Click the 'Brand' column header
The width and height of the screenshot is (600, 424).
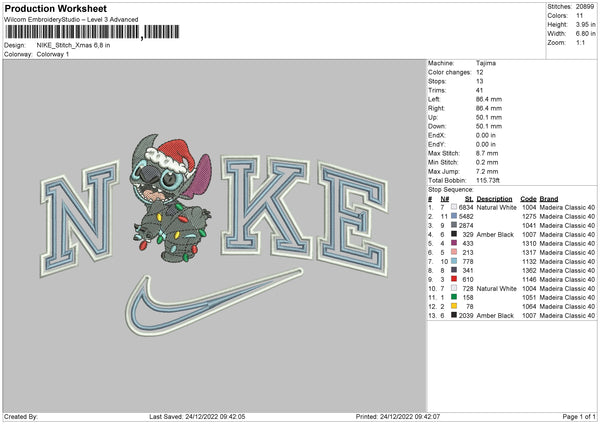[549, 199]
